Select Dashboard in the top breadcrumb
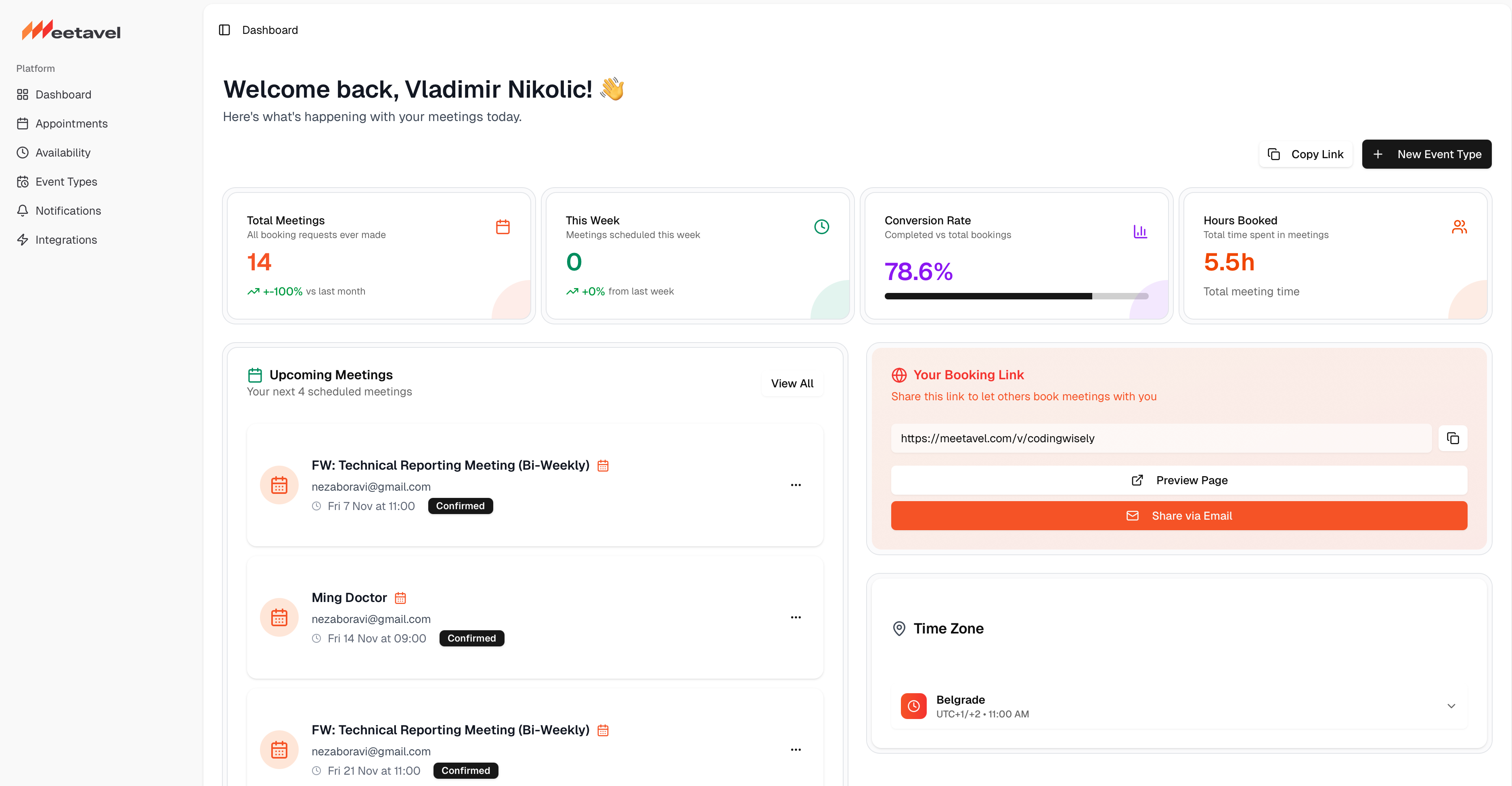Viewport: 1512px width, 786px height. pos(270,29)
